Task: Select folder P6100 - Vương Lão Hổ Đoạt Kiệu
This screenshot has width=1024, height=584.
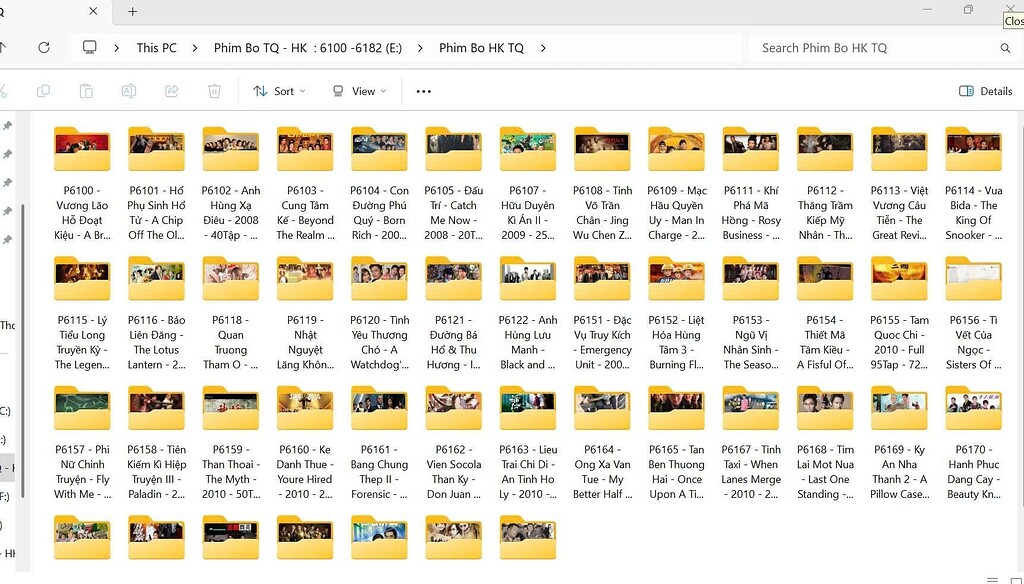Action: (x=82, y=184)
